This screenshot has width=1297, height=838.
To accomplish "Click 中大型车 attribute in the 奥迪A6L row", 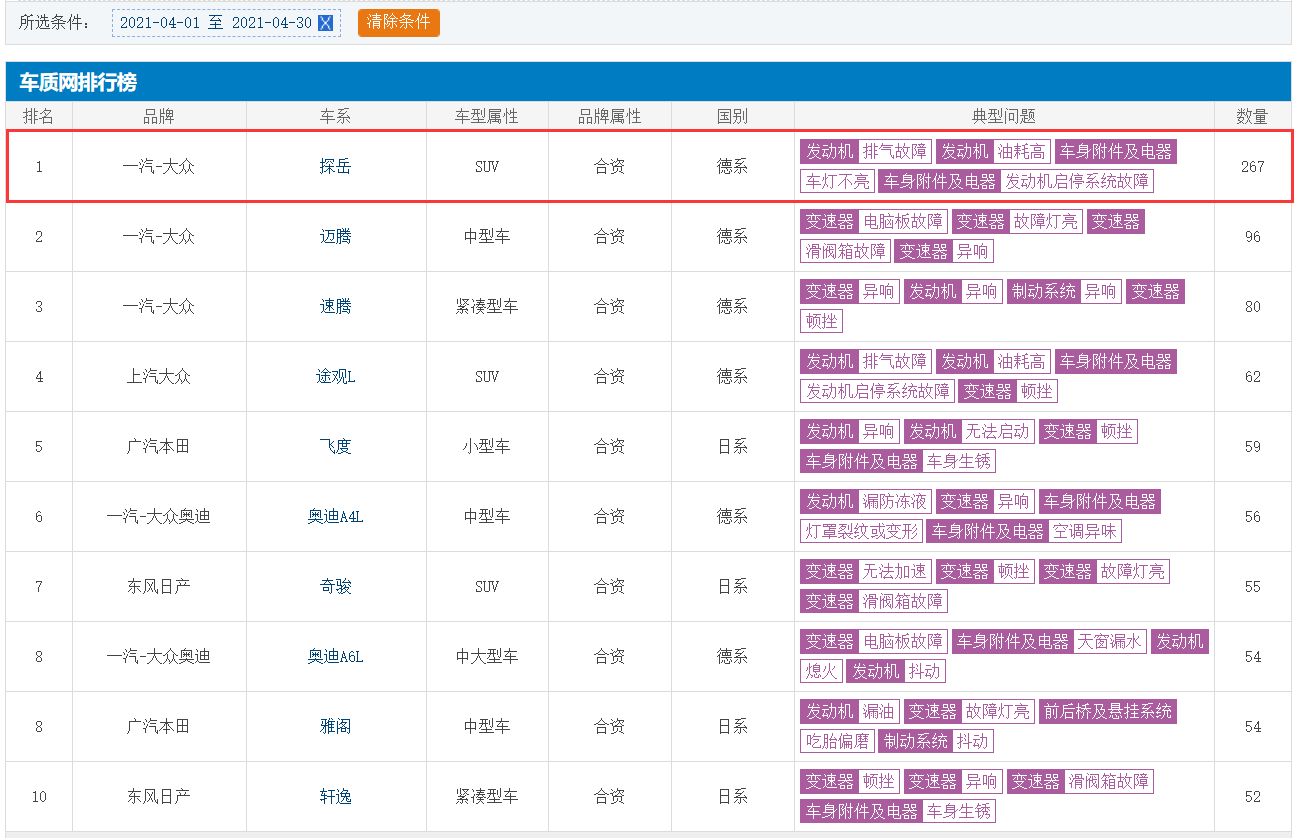I will (x=487, y=657).
